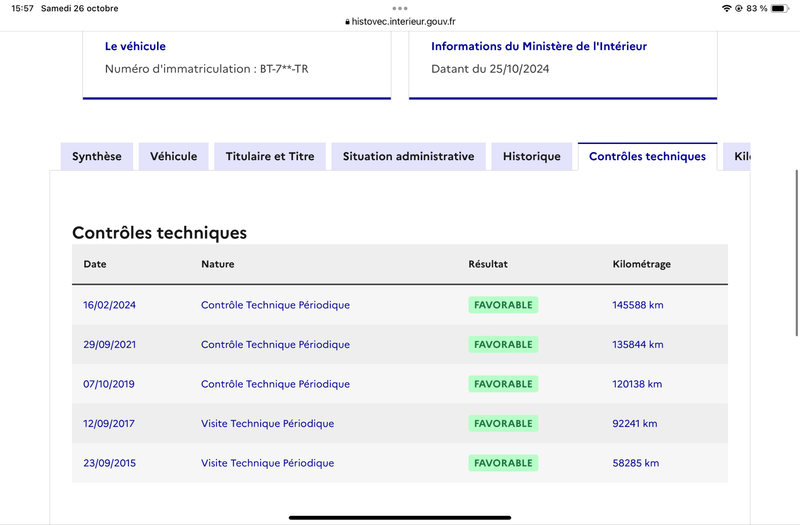Click the 92241 km mileage value

[x=635, y=423]
